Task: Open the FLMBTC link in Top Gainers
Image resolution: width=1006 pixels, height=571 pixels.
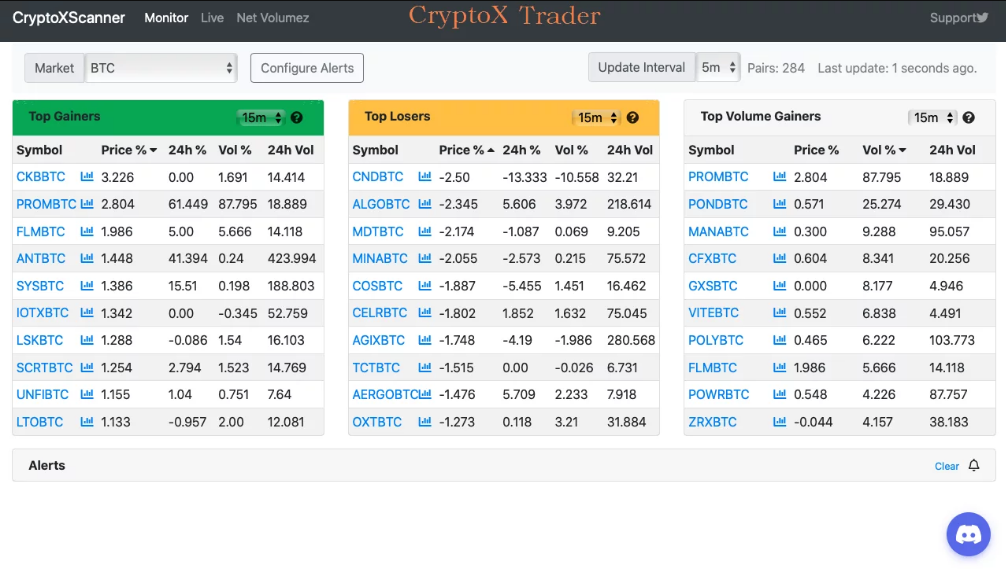Action: tap(40, 231)
